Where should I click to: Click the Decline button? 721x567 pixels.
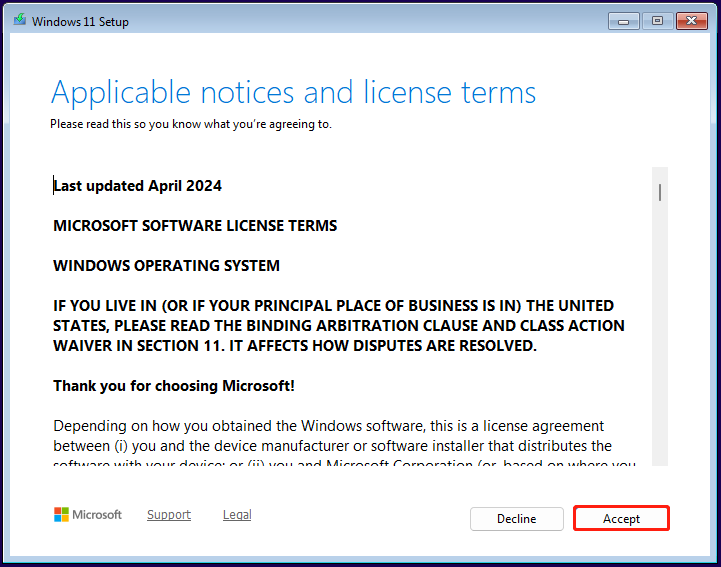[x=516, y=519]
